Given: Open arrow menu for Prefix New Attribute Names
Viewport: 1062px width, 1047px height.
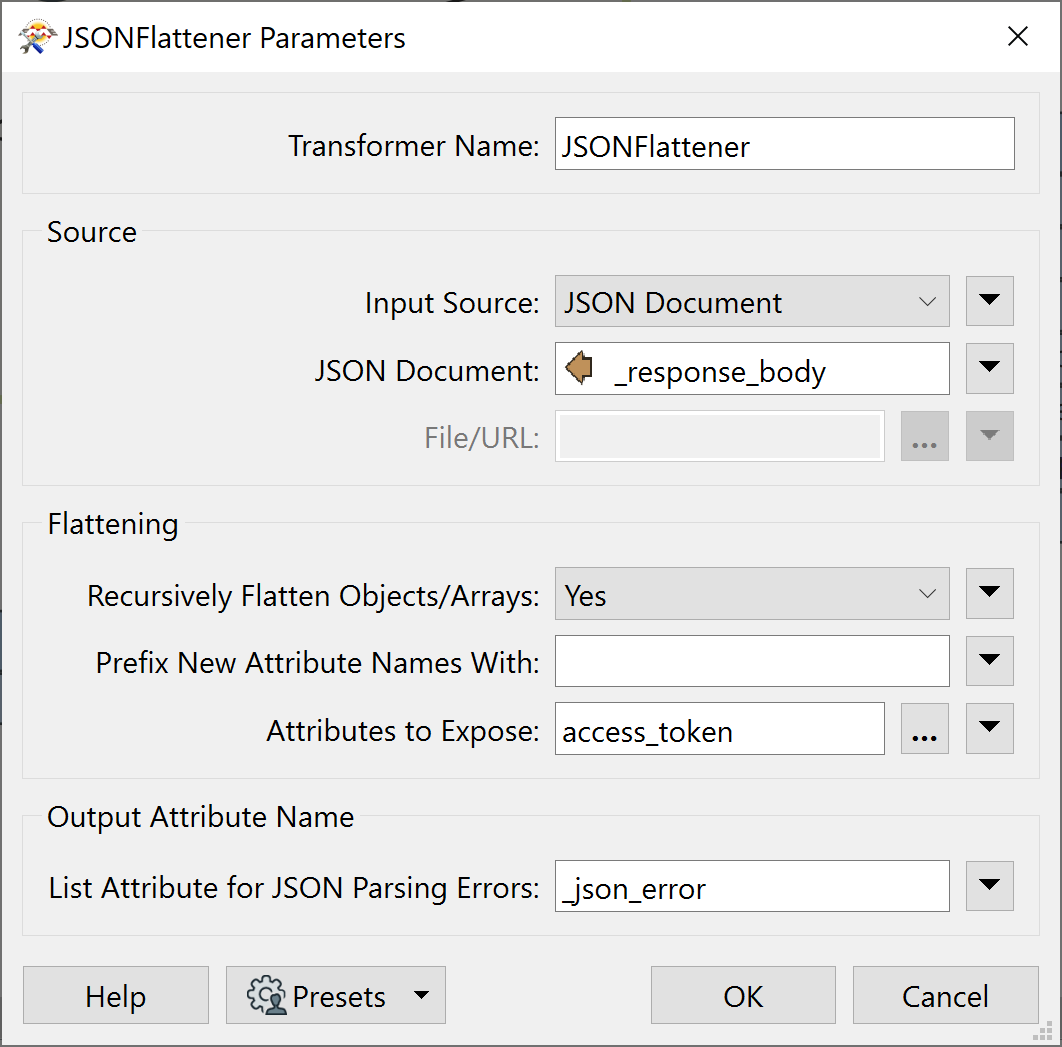Looking at the screenshot, I should click(x=989, y=661).
